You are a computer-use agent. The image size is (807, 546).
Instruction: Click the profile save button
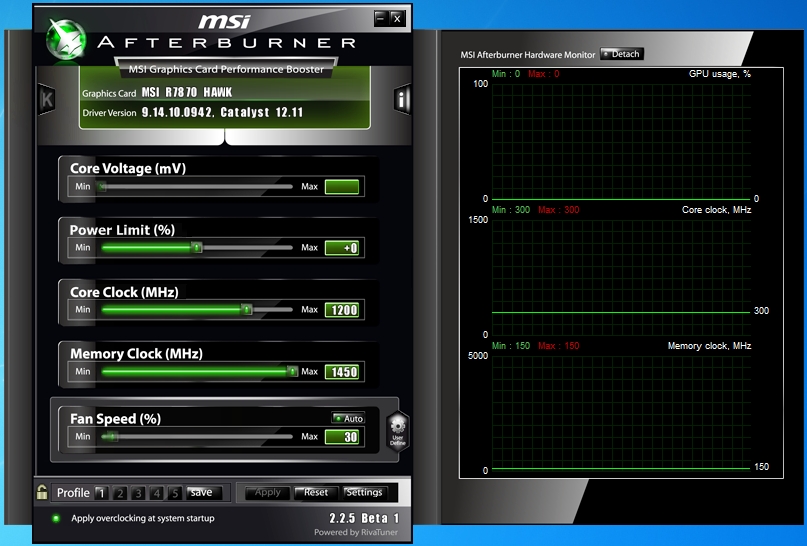[x=204, y=492]
